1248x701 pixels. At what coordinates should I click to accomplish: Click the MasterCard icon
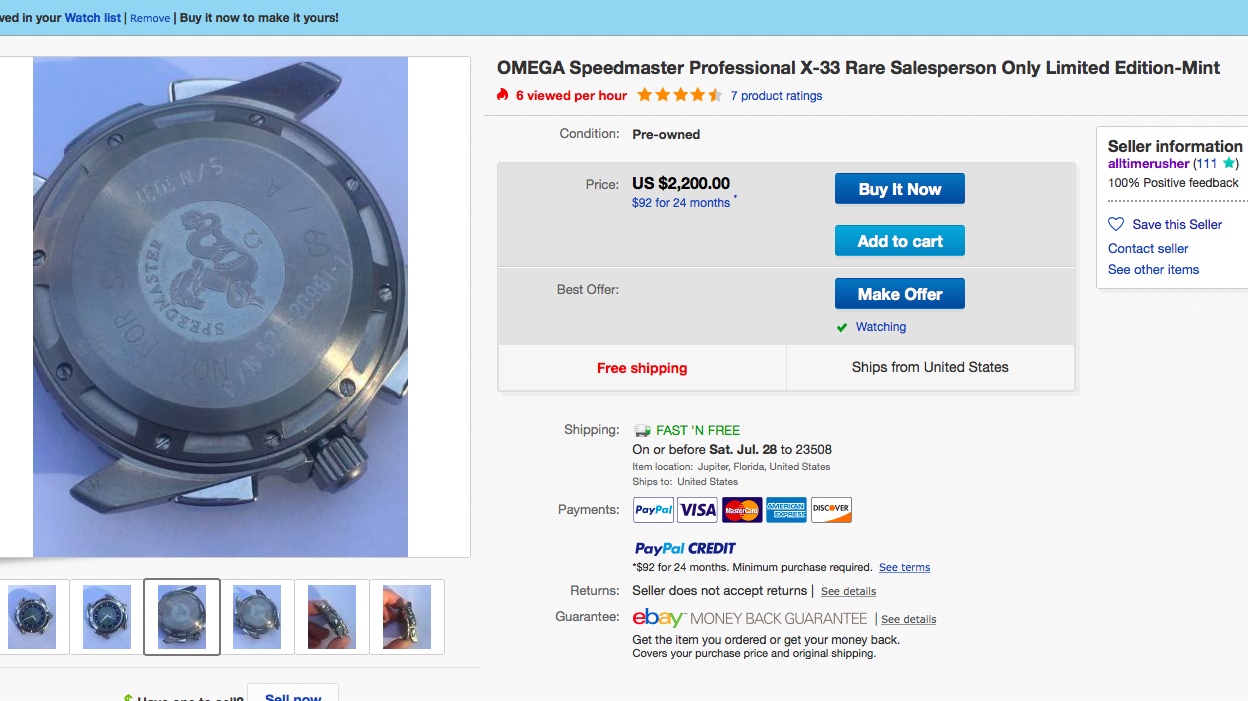coord(742,510)
